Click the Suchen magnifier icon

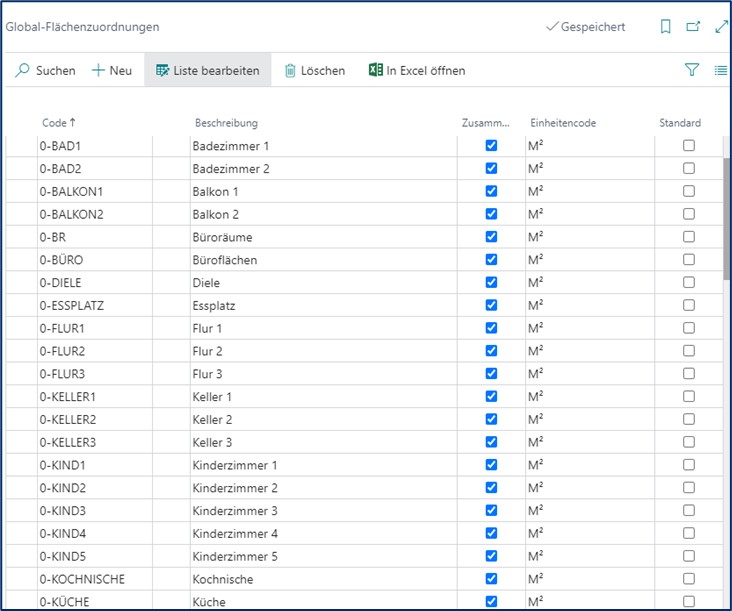pyautogui.click(x=22, y=71)
